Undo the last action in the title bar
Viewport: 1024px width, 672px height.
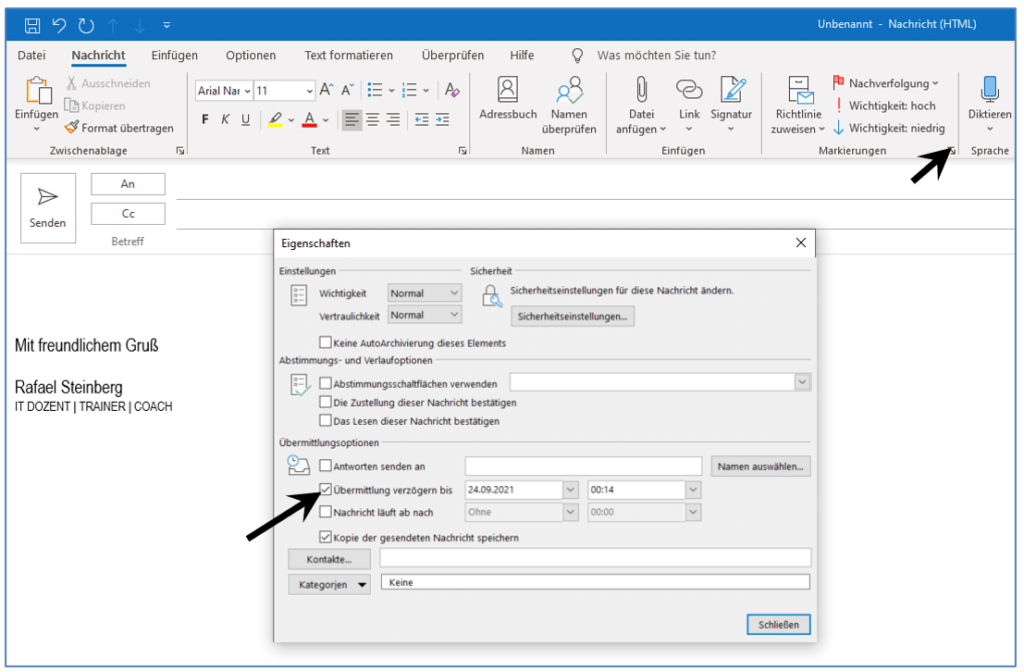tap(59, 25)
